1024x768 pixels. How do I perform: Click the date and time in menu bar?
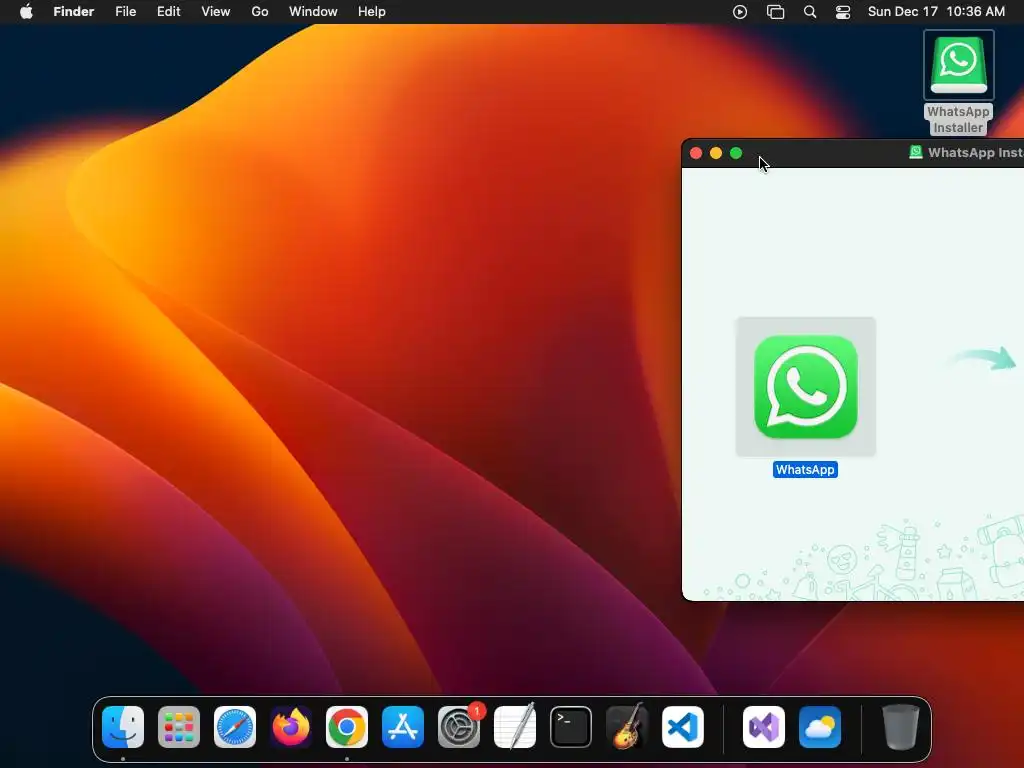(936, 12)
